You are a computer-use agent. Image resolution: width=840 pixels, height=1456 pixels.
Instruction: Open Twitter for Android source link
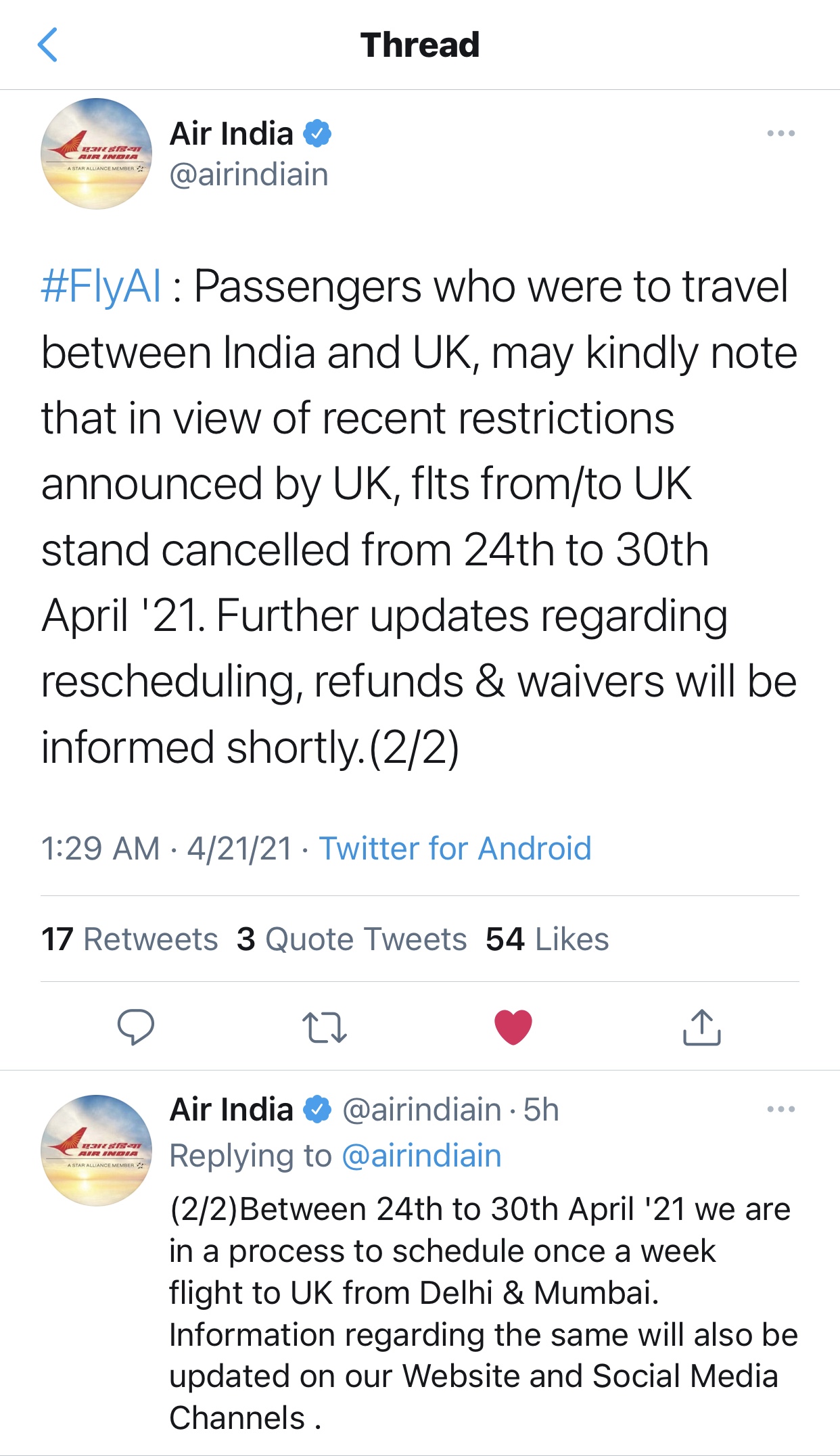click(x=455, y=848)
